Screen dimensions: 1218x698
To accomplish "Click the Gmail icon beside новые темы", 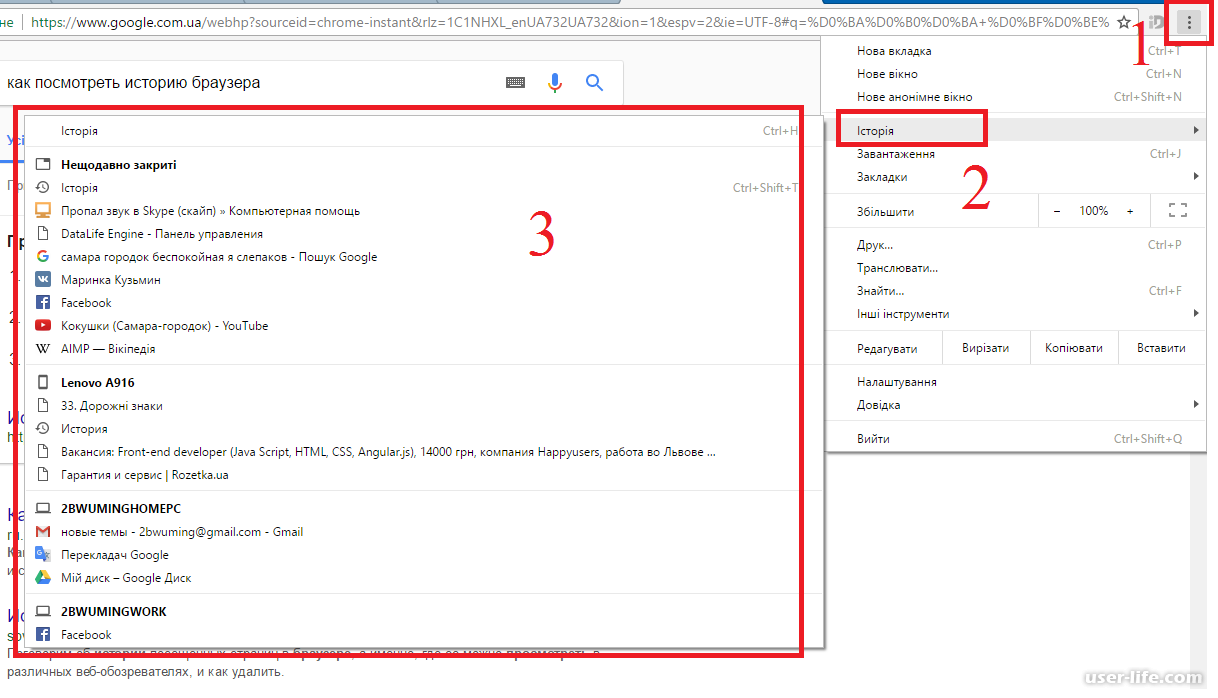I will tap(43, 532).
